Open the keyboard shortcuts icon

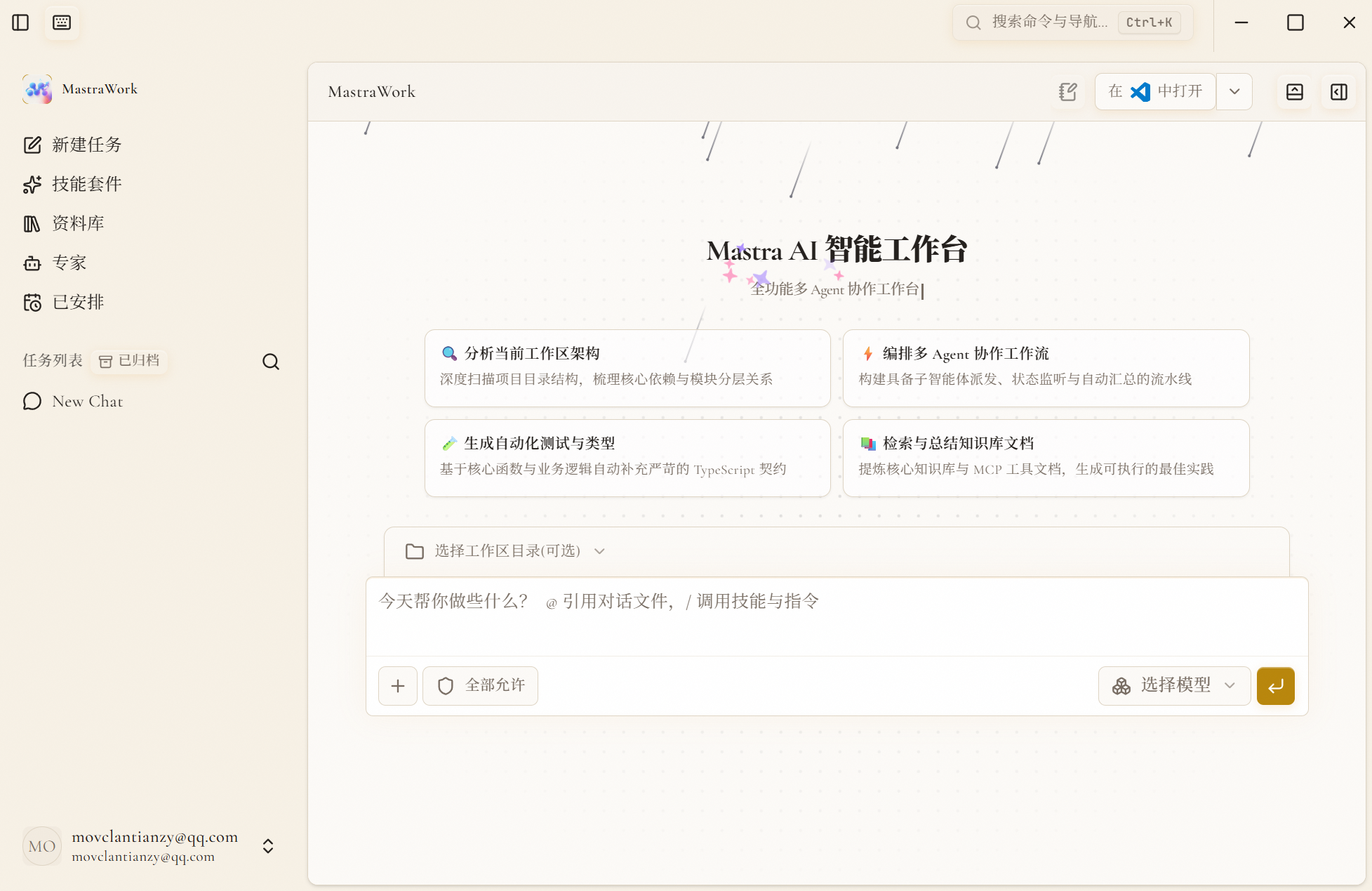coord(62,22)
